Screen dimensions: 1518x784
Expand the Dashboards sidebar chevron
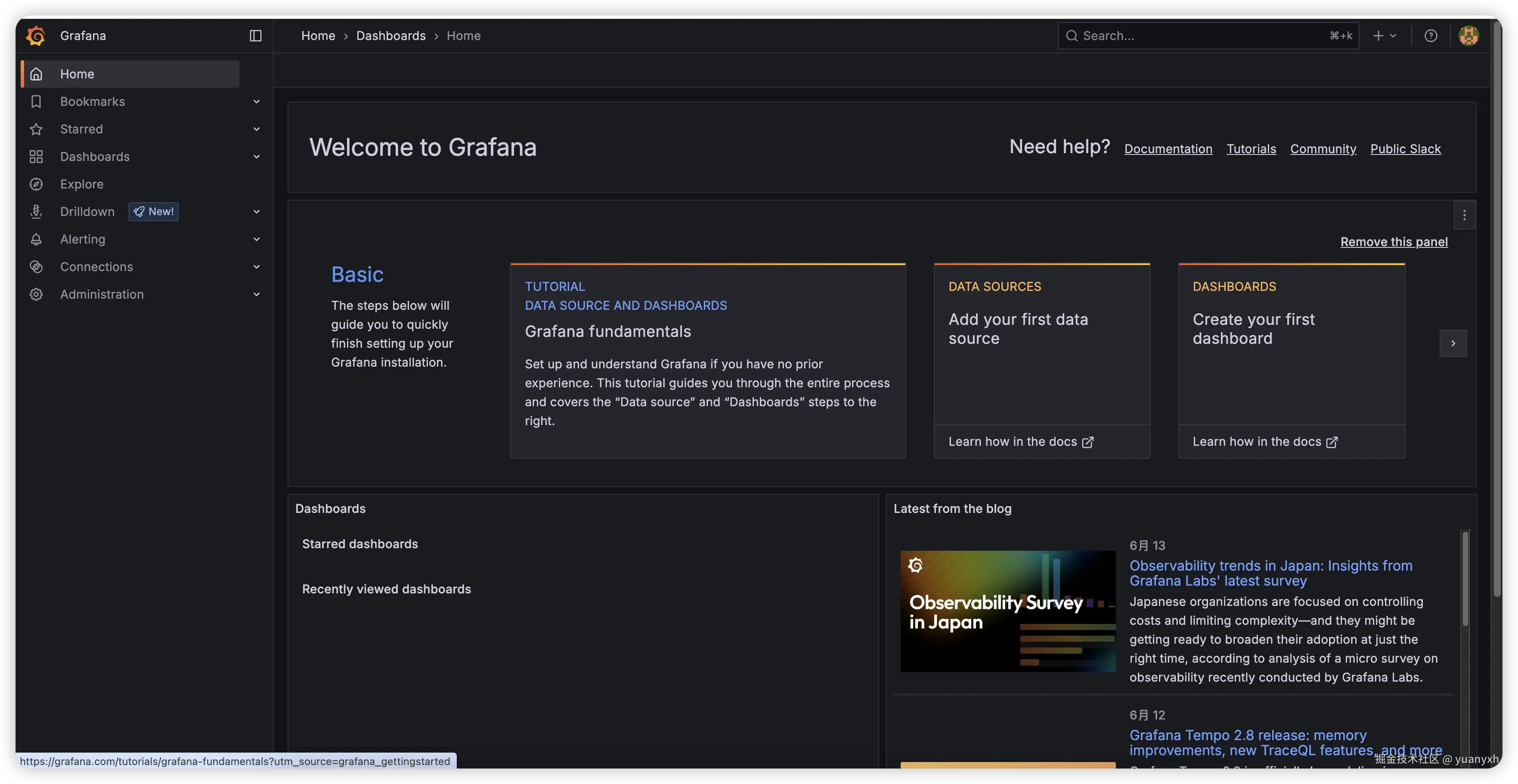coord(256,157)
